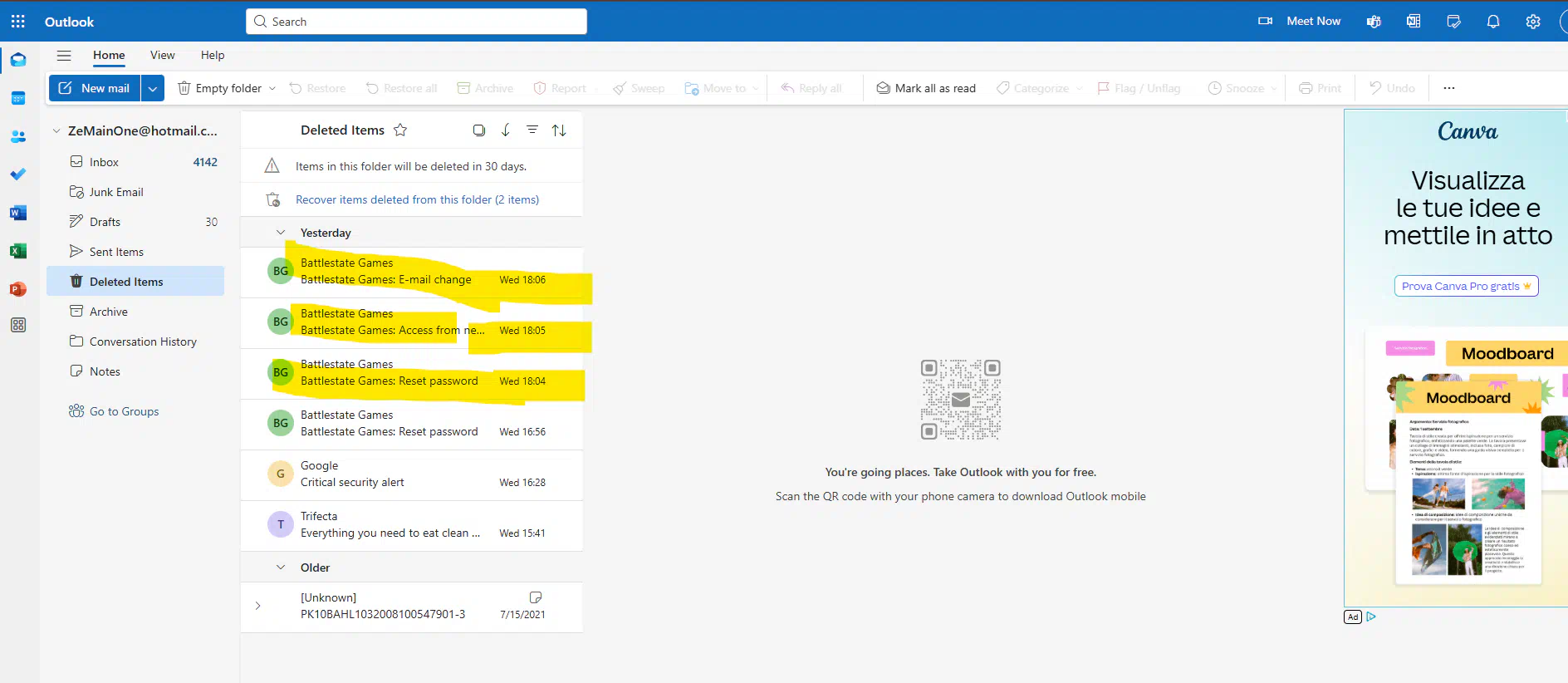1568x683 pixels.
Task: Collapse the Older group
Action: (281, 568)
